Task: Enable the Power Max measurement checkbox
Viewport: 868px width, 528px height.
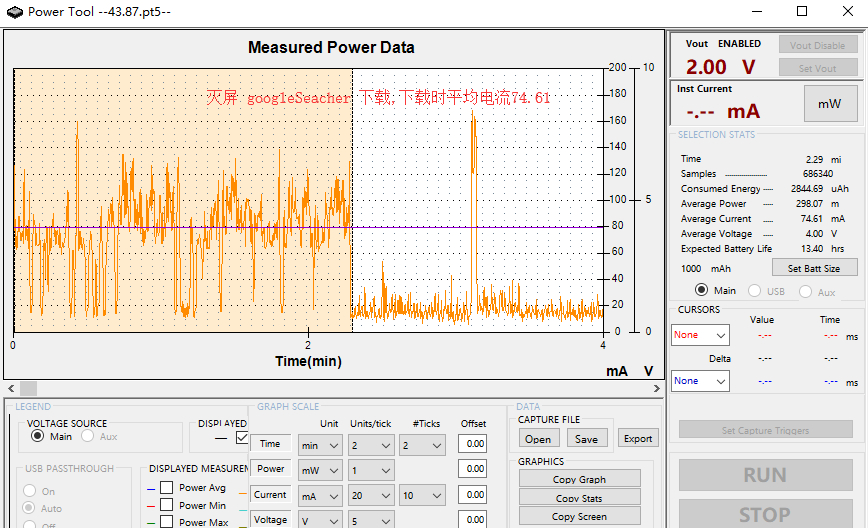Action: [x=167, y=522]
